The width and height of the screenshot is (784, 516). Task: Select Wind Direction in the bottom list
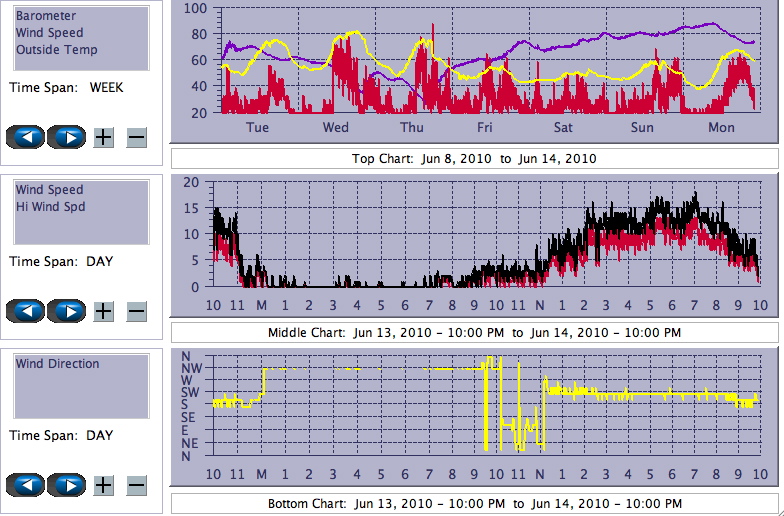[57, 364]
